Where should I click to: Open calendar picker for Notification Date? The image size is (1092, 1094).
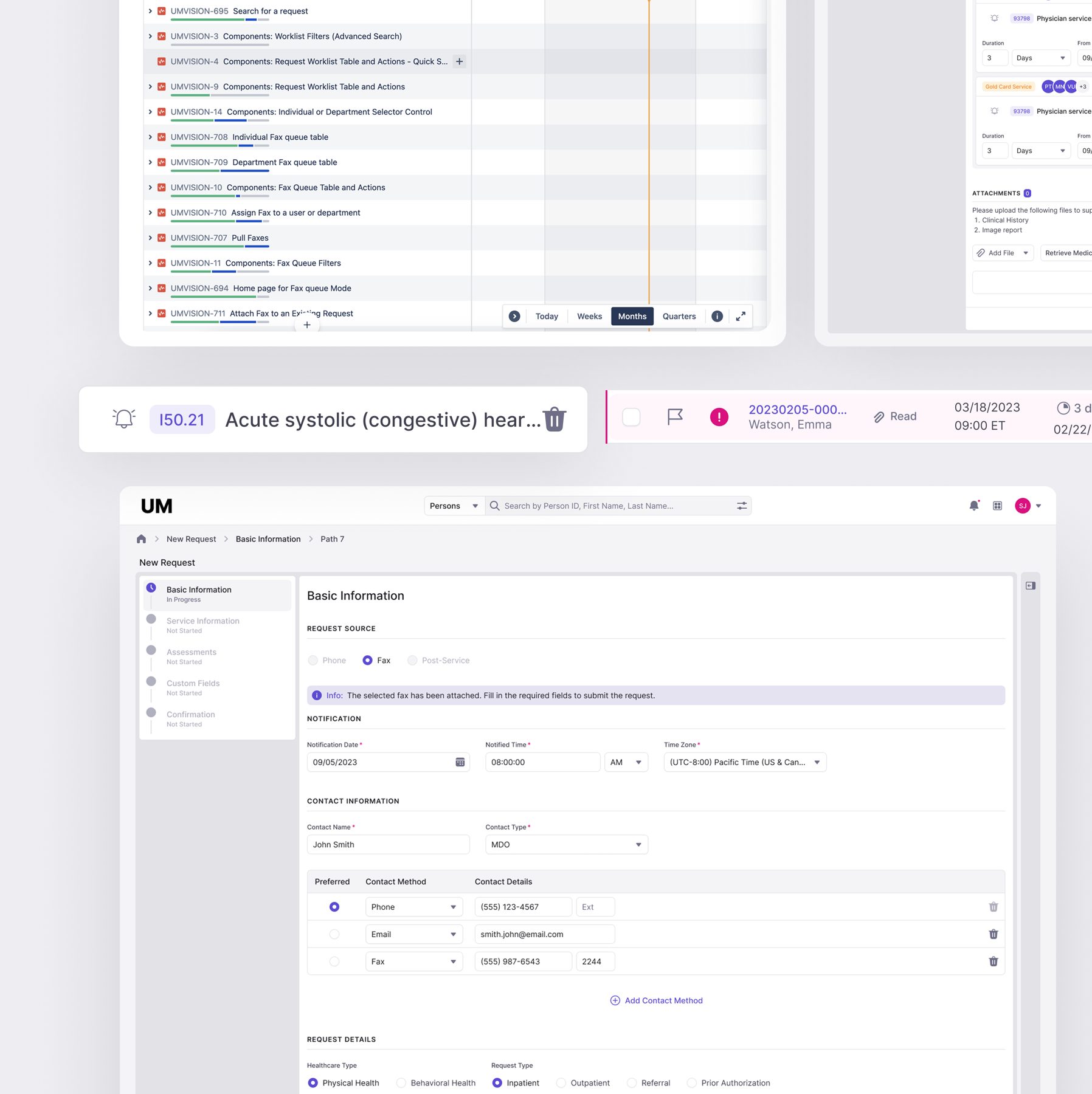click(x=460, y=762)
